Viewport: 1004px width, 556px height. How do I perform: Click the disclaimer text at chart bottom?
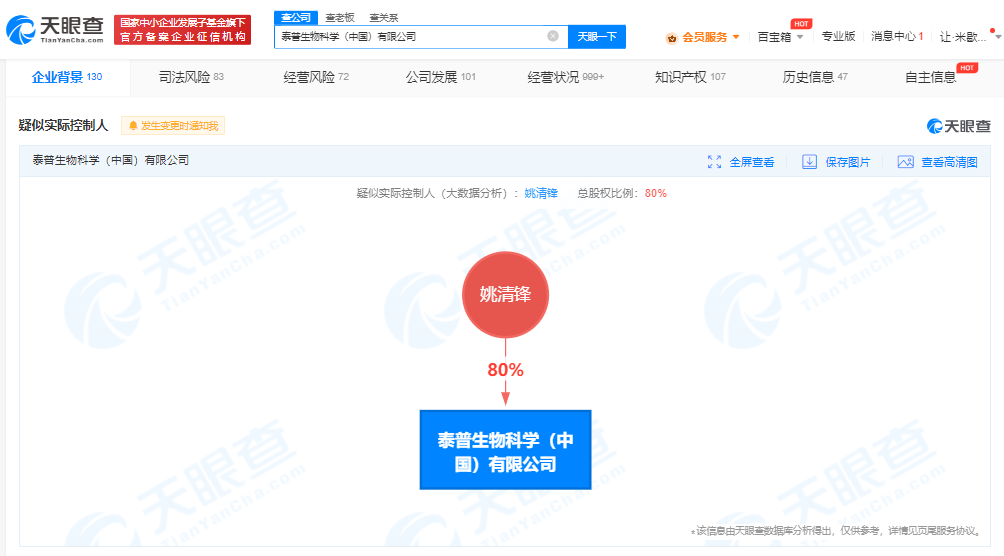pos(836,531)
